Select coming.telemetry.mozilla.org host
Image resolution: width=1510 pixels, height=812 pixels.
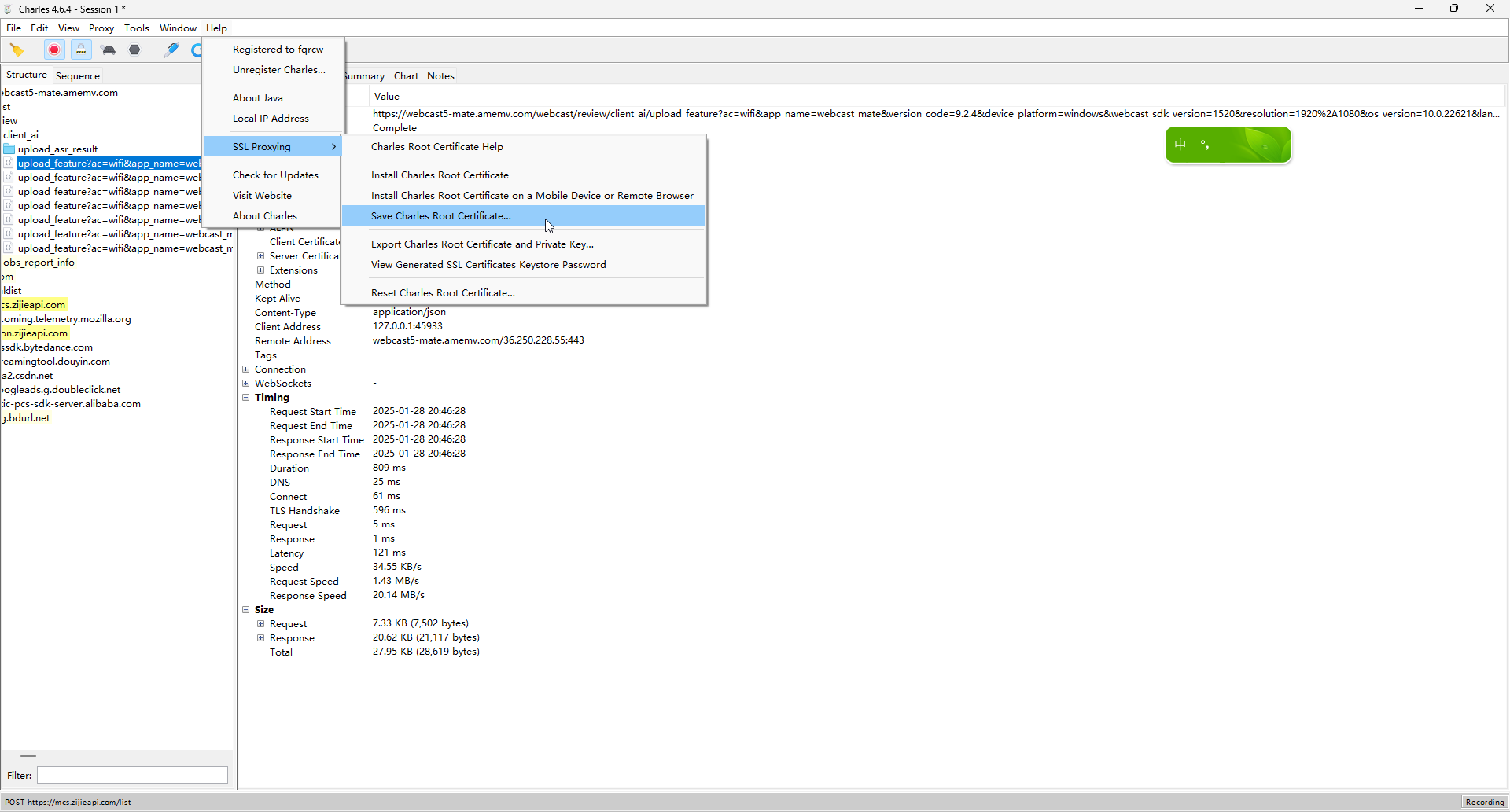(x=66, y=319)
